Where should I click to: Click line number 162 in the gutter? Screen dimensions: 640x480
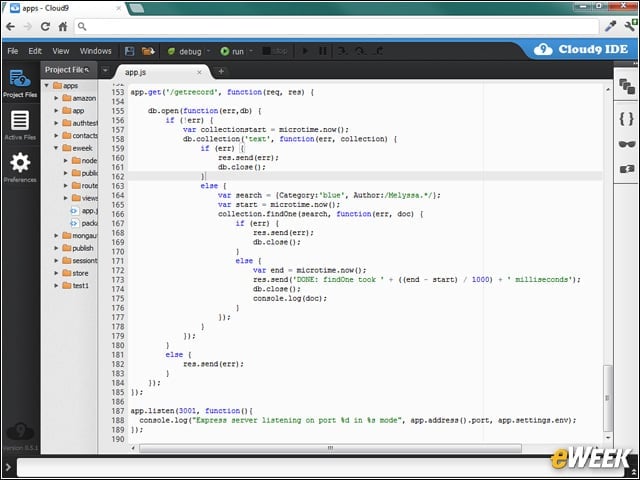118,176
